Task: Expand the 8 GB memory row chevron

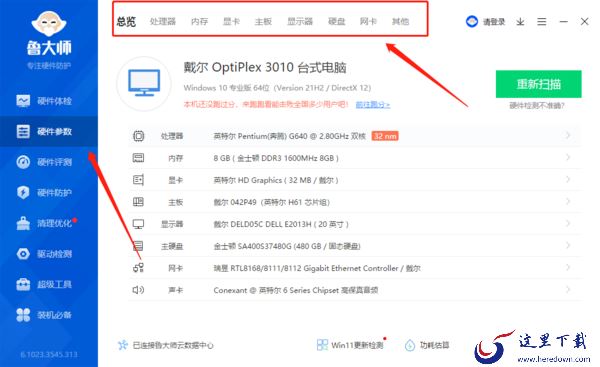Action: click(568, 157)
